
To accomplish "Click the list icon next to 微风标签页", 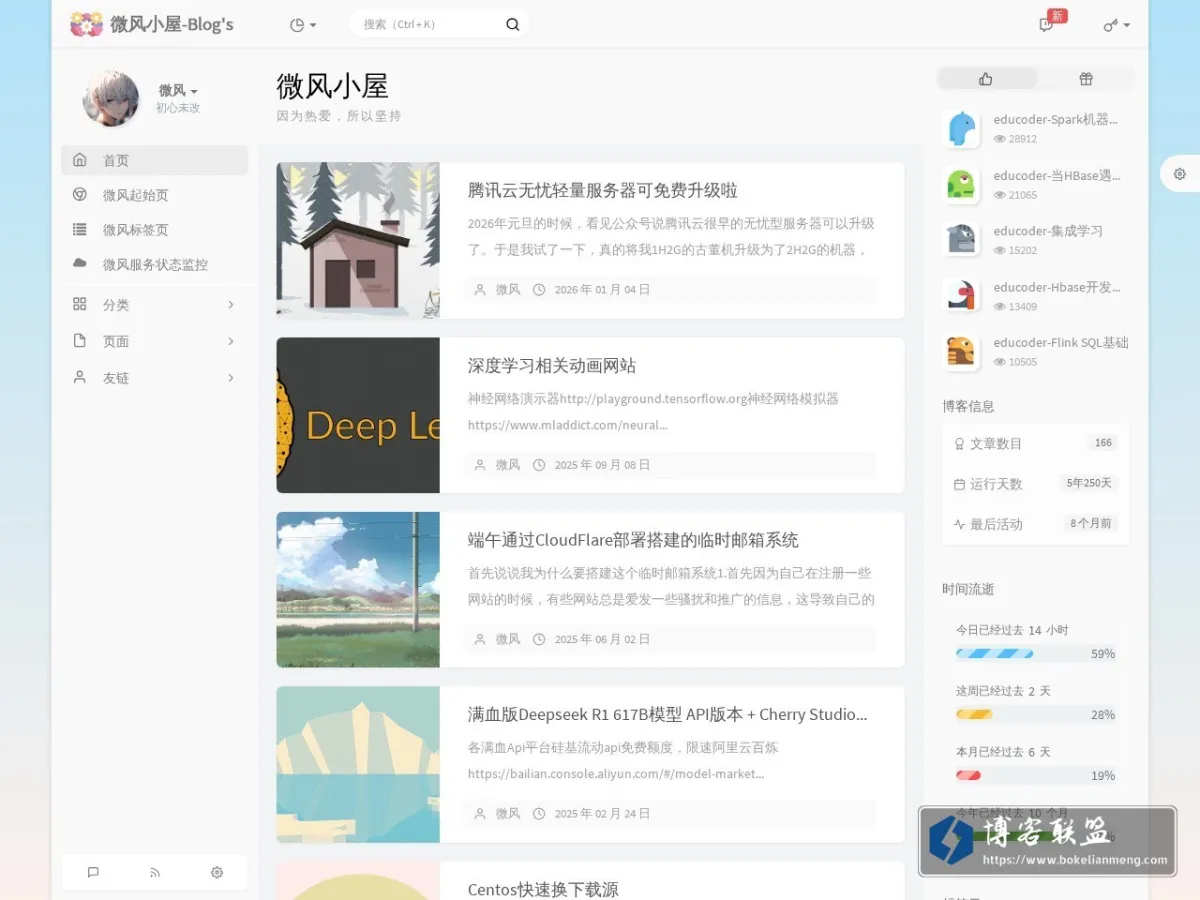I will coord(80,230).
